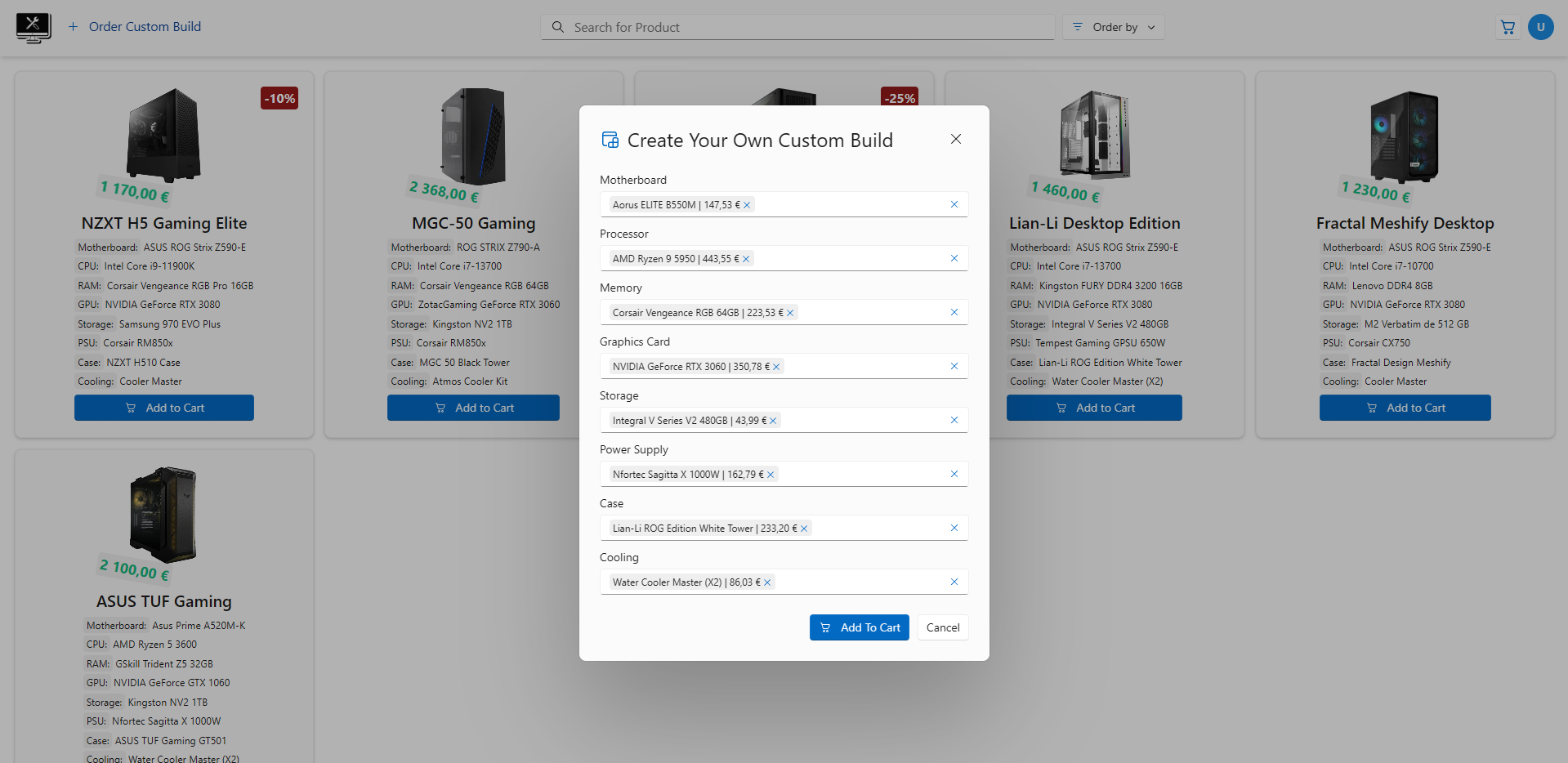The width and height of the screenshot is (1568, 763).
Task: Open the shopping cart icon
Action: pyautogui.click(x=1508, y=27)
